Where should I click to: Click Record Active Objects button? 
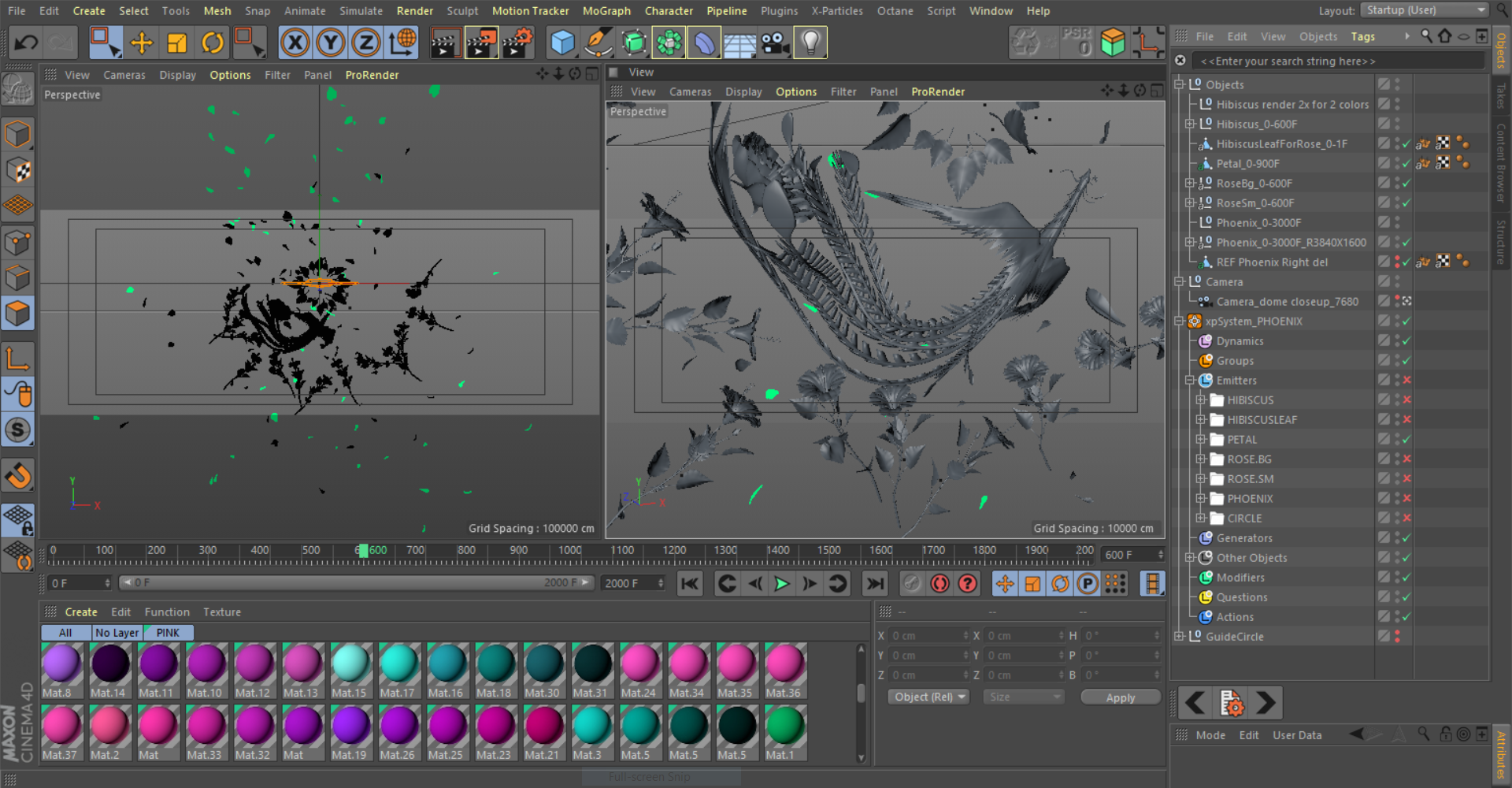pos(911,584)
